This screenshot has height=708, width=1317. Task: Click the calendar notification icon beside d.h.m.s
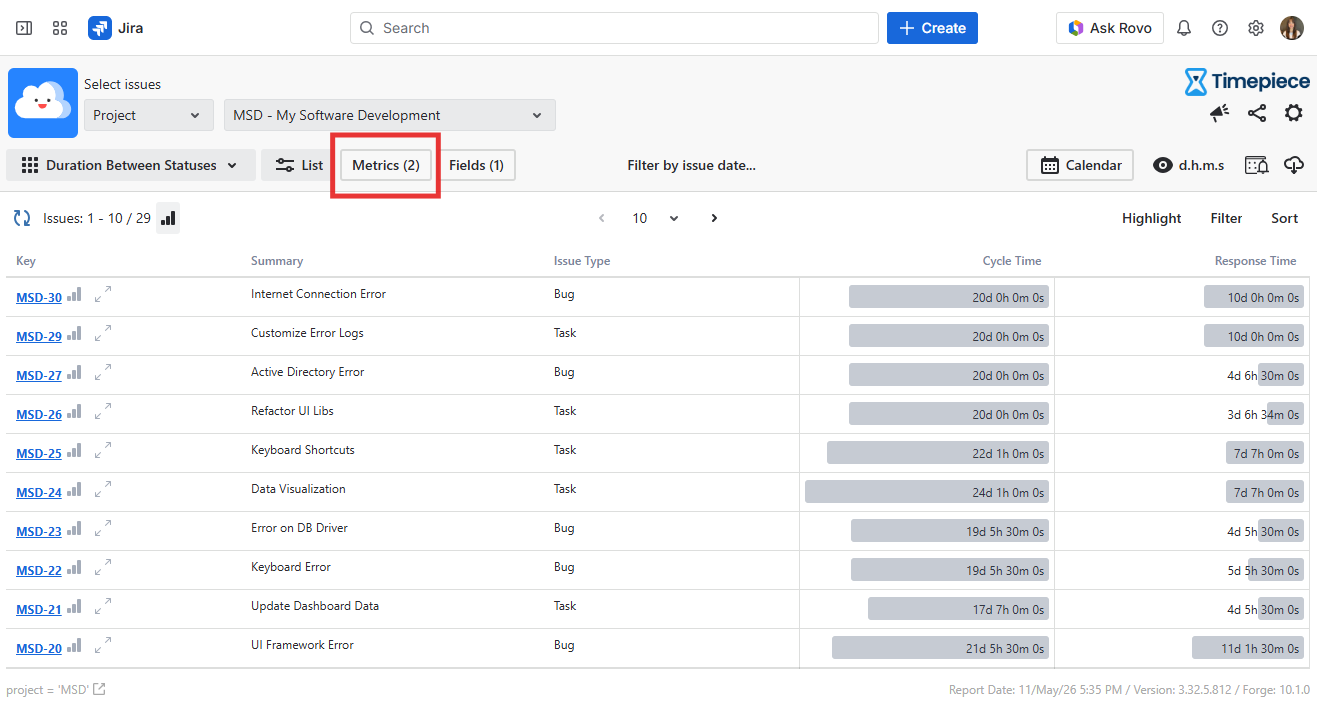(x=1257, y=165)
